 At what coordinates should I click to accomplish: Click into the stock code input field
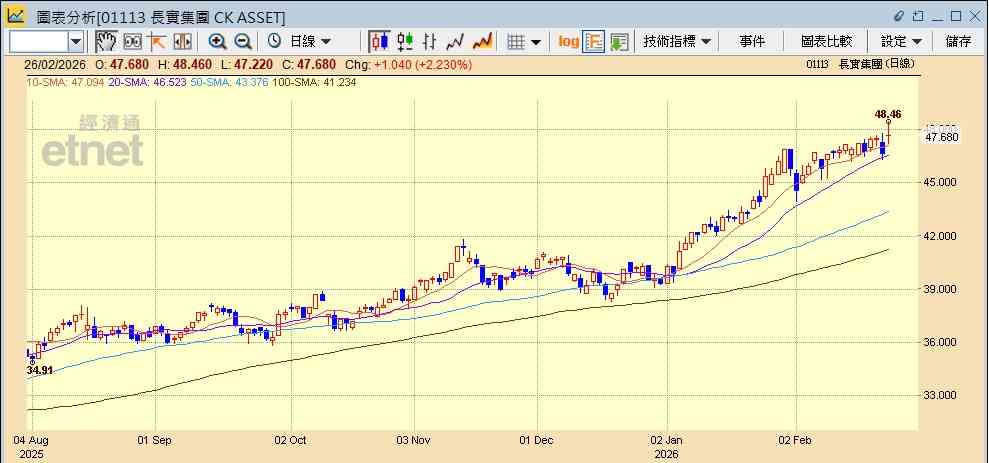tap(39, 42)
